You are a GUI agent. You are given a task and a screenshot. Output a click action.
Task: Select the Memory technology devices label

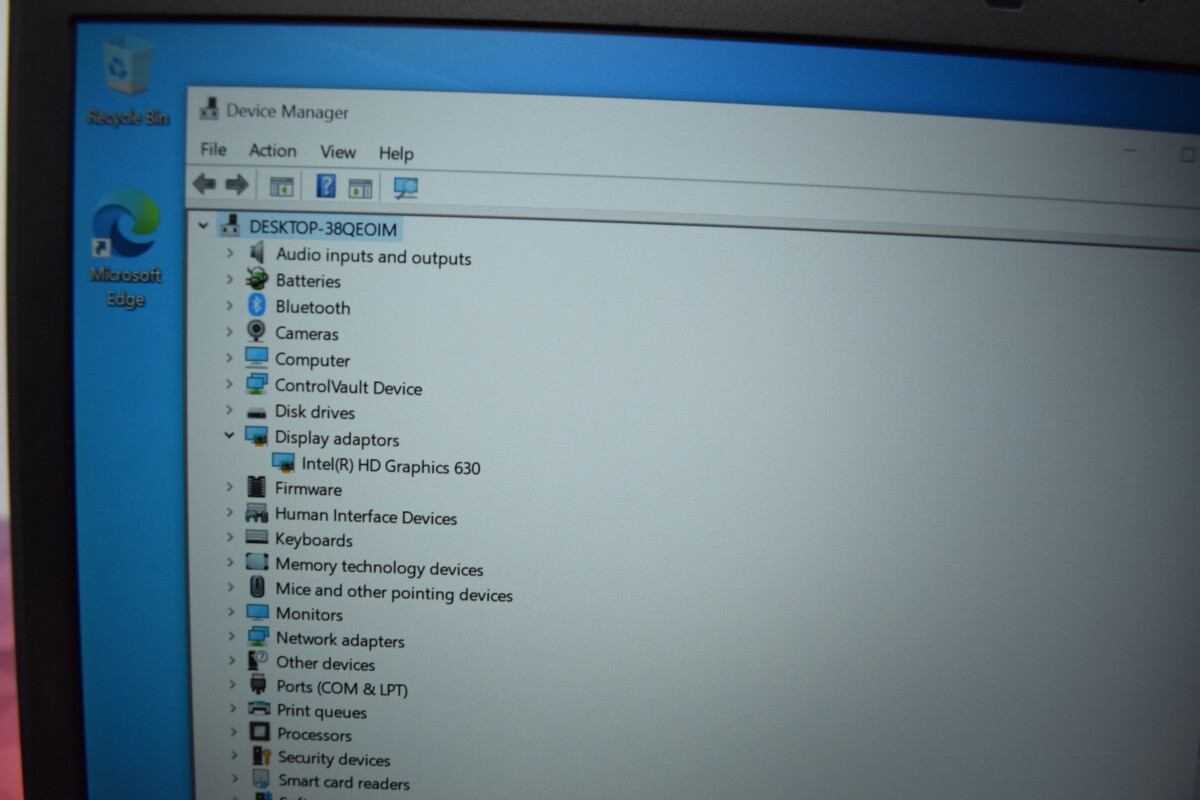(379, 567)
